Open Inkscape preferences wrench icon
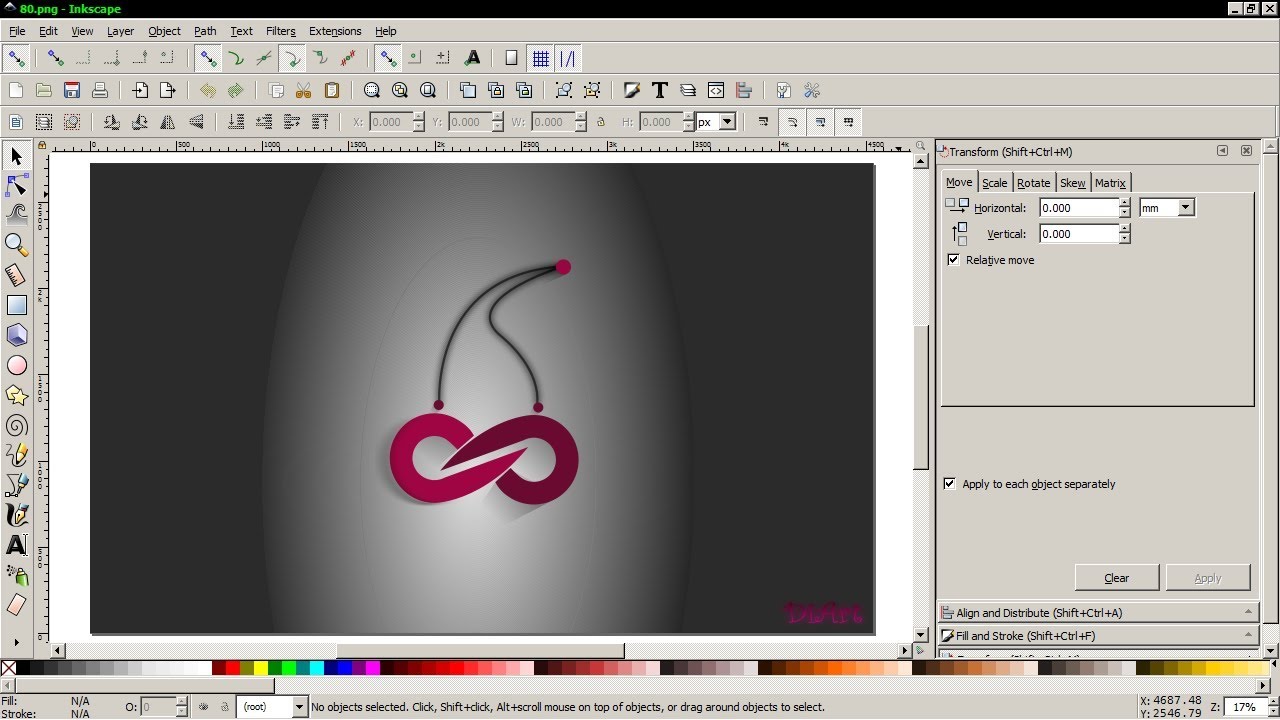The image size is (1280, 720). click(x=812, y=90)
